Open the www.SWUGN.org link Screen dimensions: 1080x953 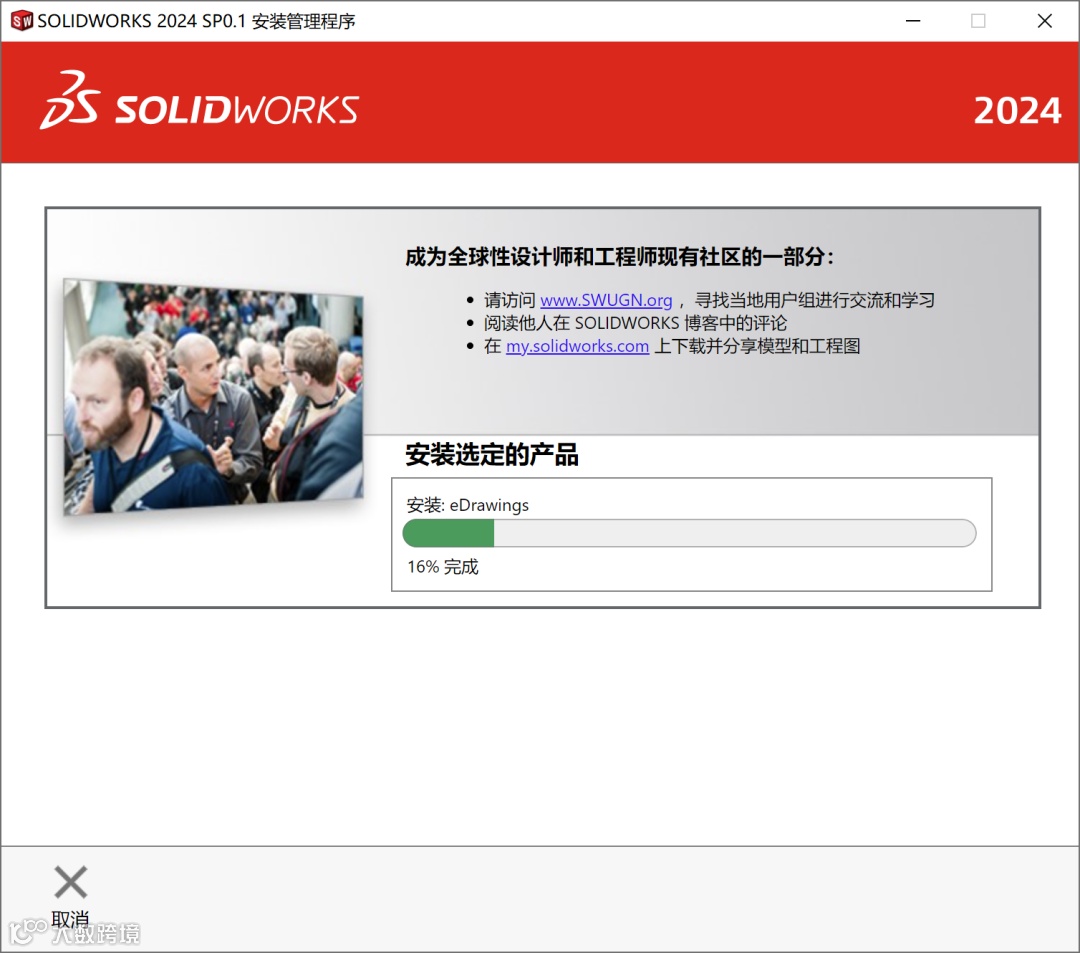(606, 300)
